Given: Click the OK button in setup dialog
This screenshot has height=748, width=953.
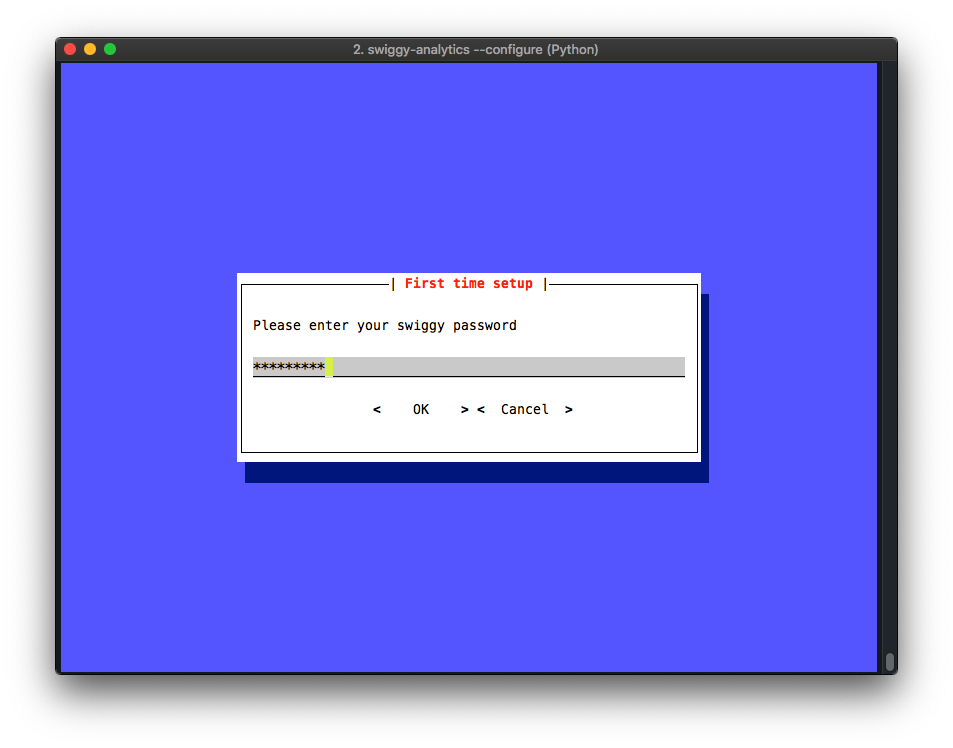Looking at the screenshot, I should tap(421, 410).
